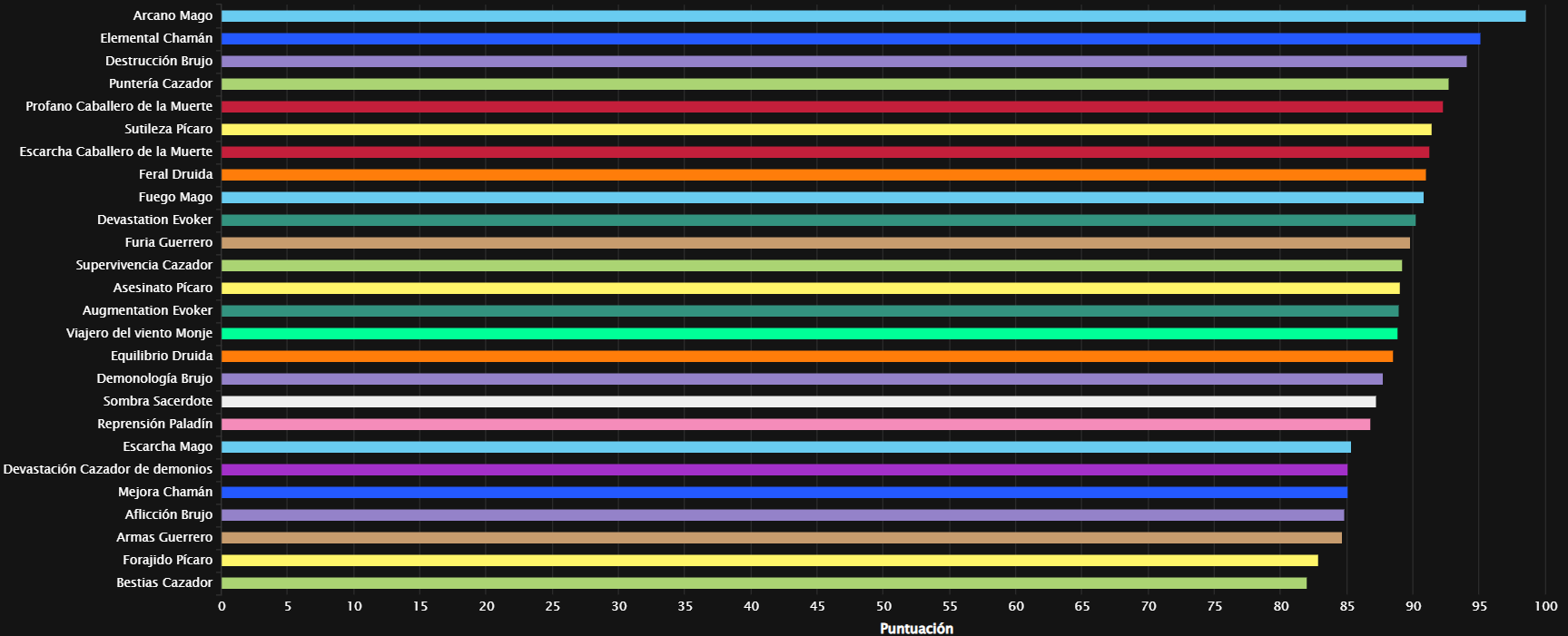The width and height of the screenshot is (1568, 636).
Task: Click the white Sombra Sacerdote bar
Action: click(799, 402)
